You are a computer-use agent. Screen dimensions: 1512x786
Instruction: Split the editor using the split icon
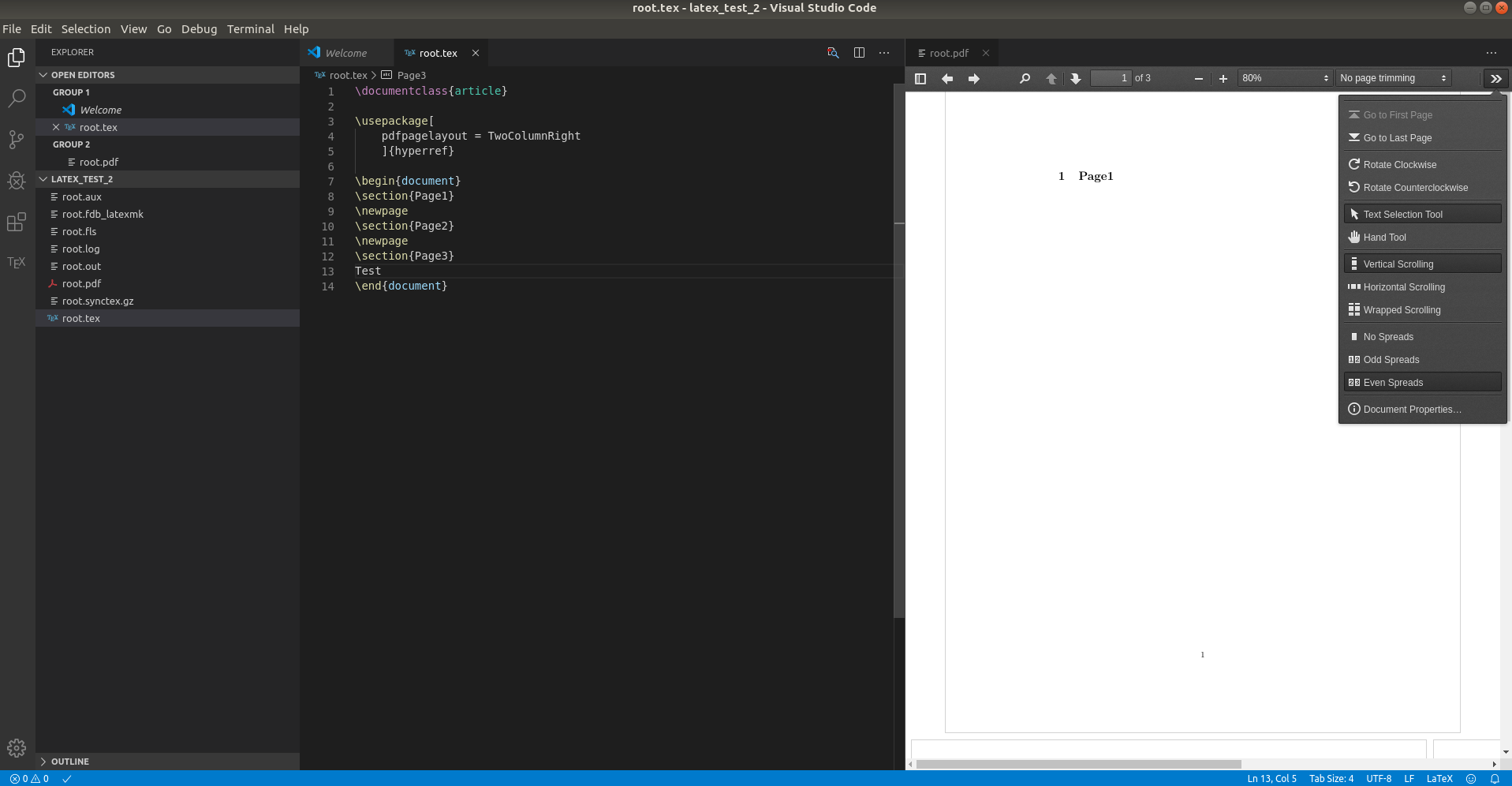click(x=858, y=52)
